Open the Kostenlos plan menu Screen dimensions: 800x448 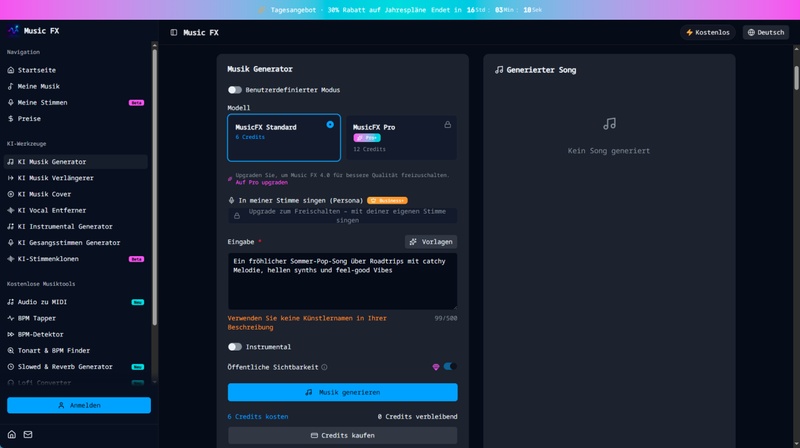pyautogui.click(x=708, y=32)
